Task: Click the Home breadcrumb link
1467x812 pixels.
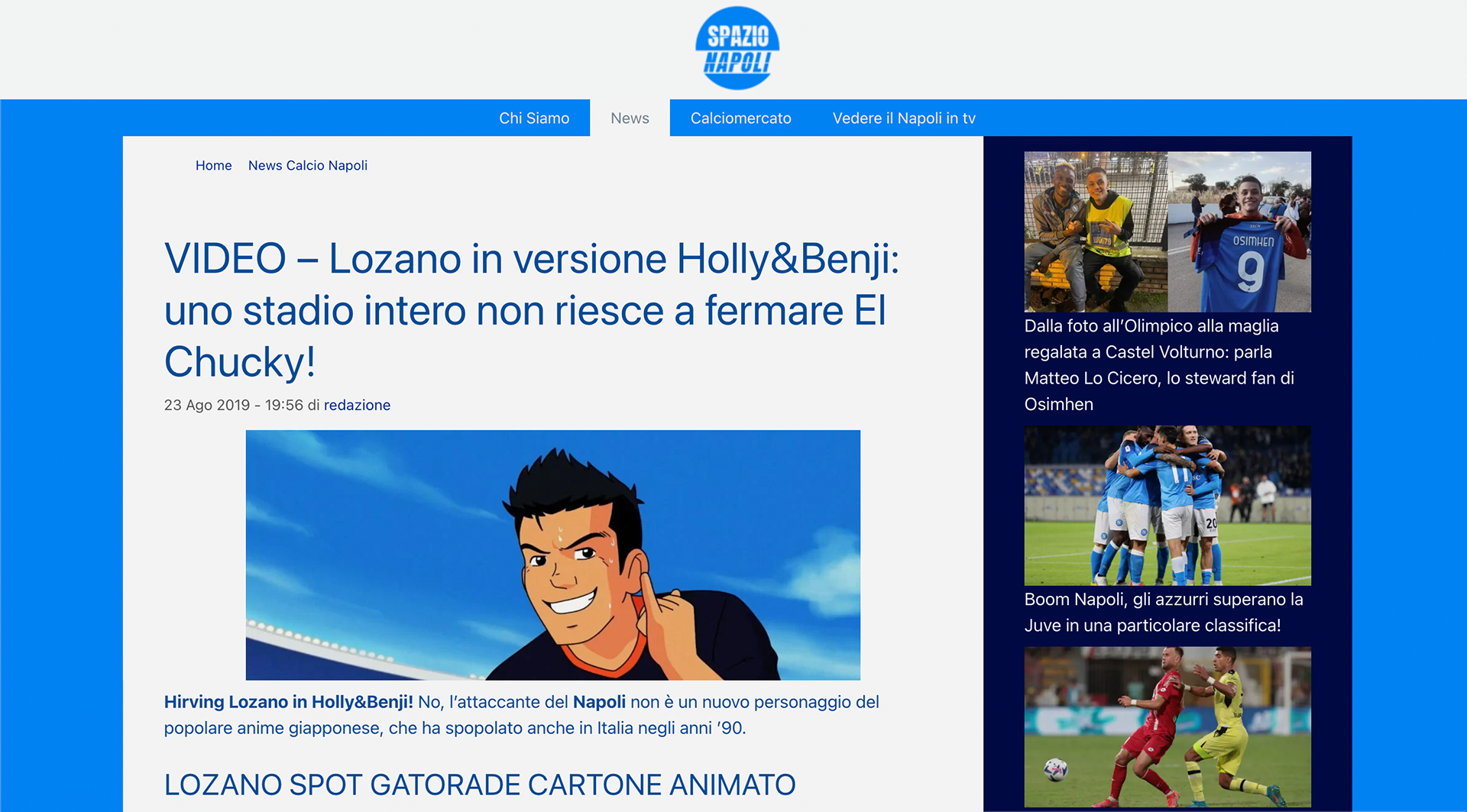Action: pyautogui.click(x=213, y=166)
